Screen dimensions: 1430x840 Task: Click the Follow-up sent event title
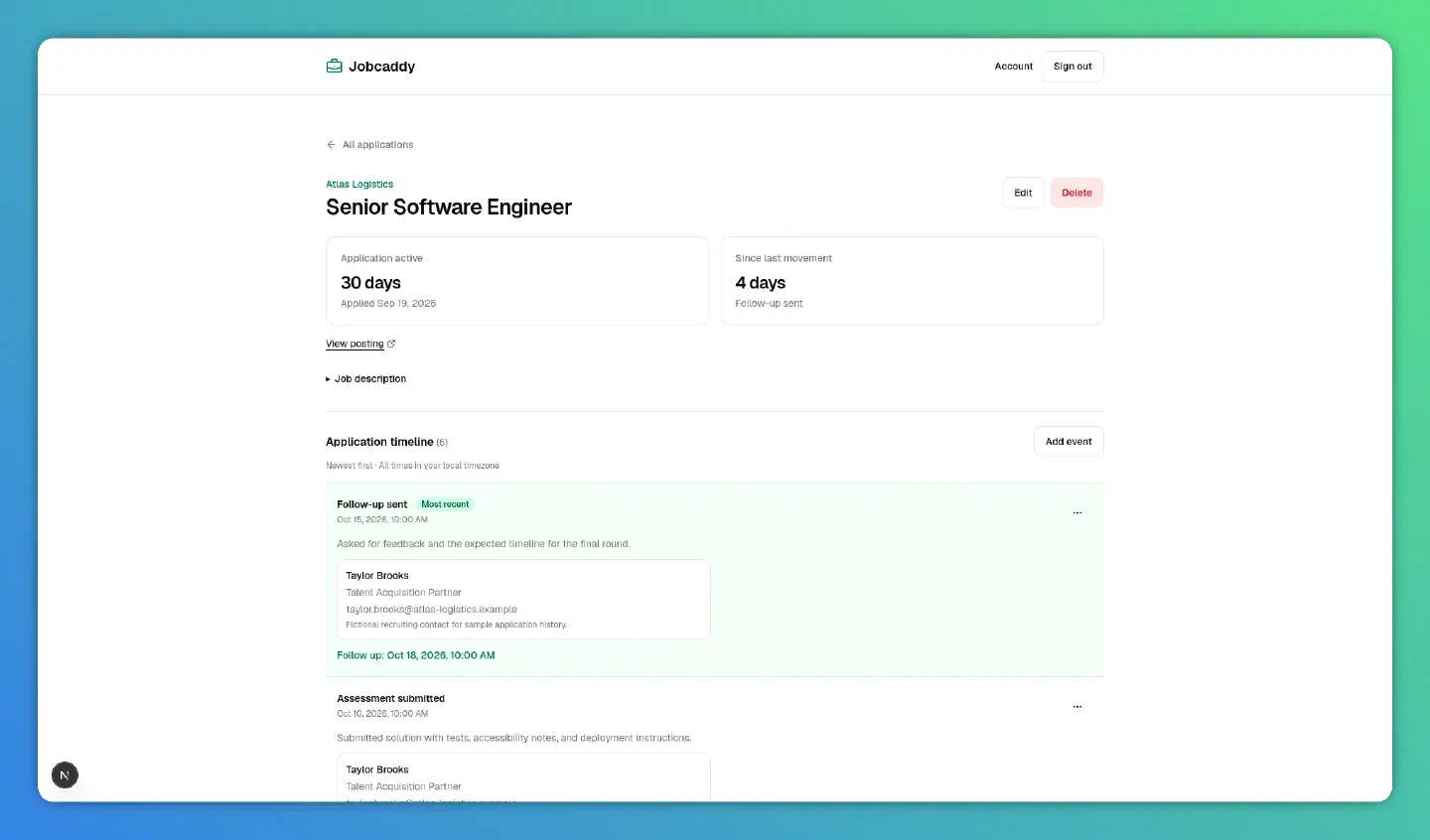(371, 504)
